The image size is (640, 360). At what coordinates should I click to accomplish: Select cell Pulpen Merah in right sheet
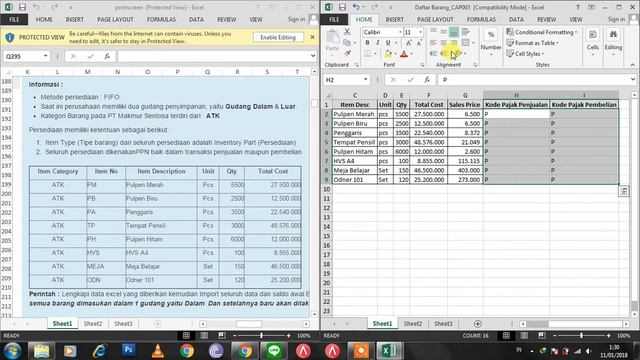(354, 114)
